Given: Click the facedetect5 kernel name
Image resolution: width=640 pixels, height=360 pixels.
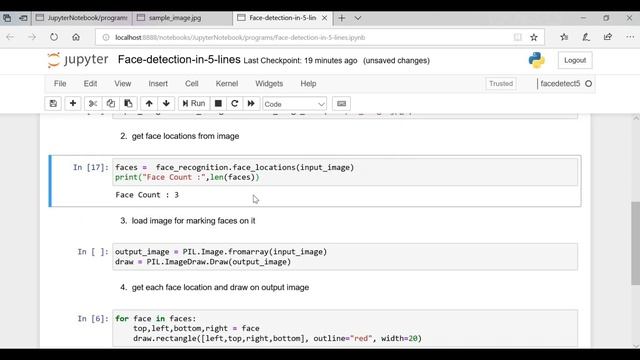Looking at the screenshot, I should point(560,84).
